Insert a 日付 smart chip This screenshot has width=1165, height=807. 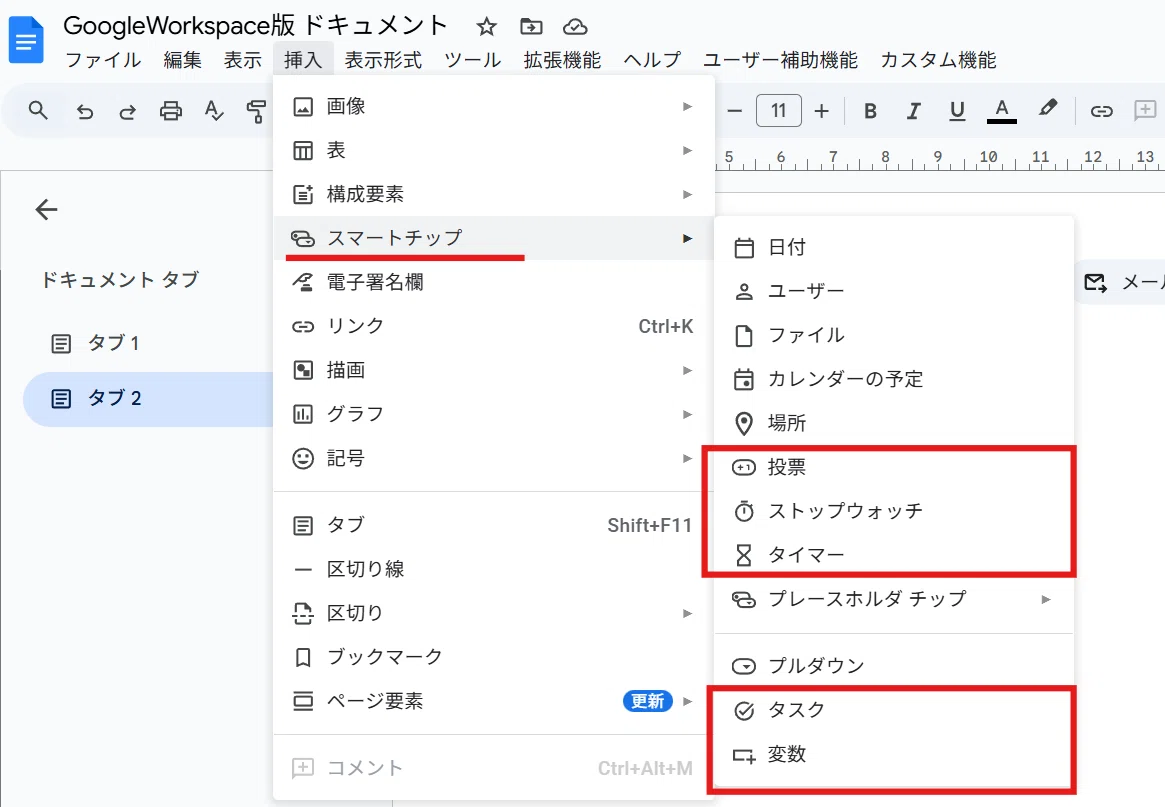click(x=894, y=247)
